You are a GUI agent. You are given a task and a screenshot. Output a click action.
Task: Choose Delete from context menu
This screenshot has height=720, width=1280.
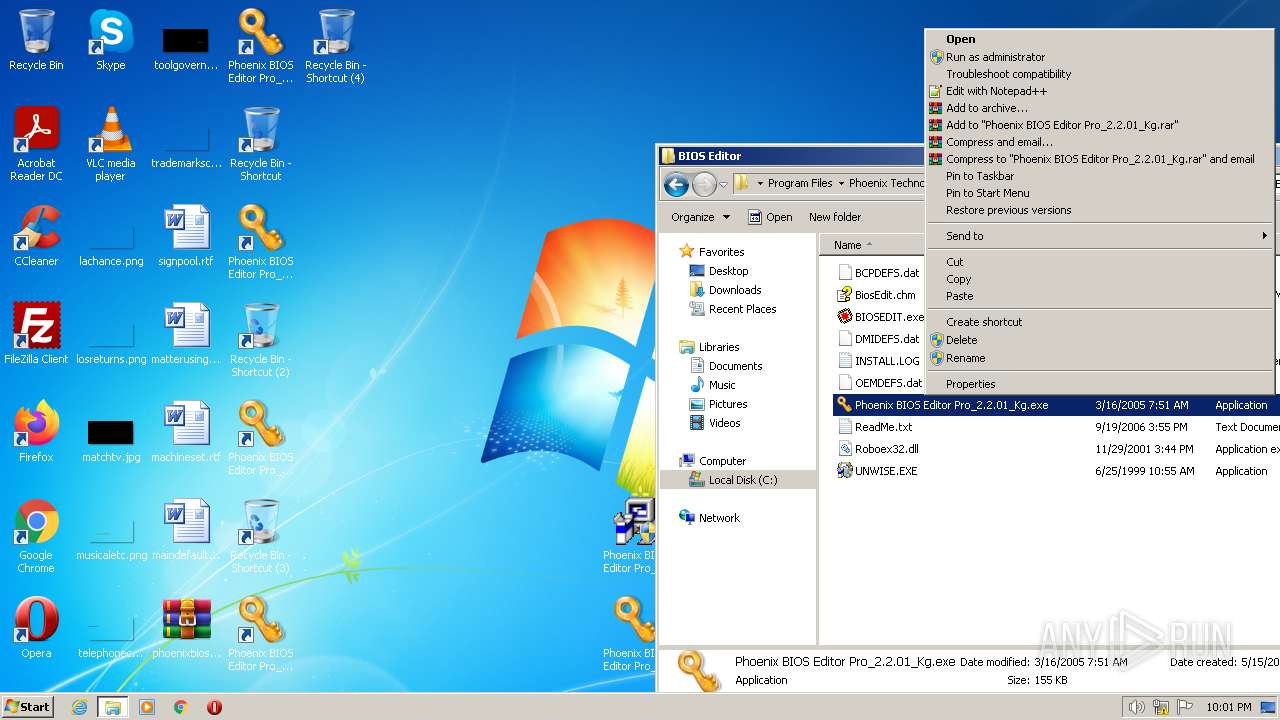961,340
